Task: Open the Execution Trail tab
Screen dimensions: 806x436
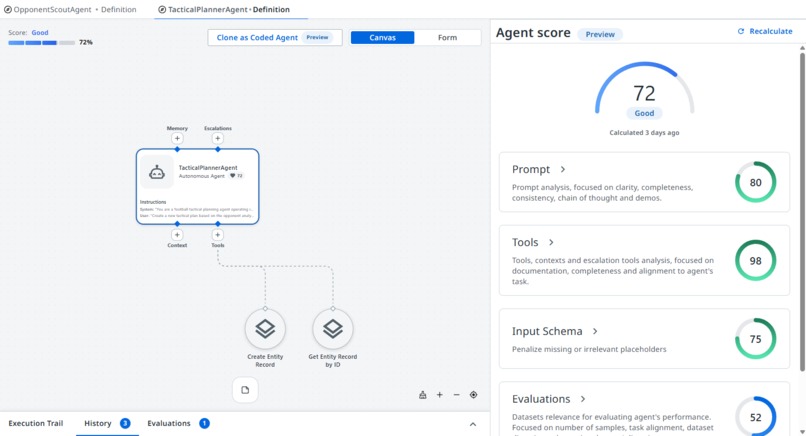Action: coord(35,423)
